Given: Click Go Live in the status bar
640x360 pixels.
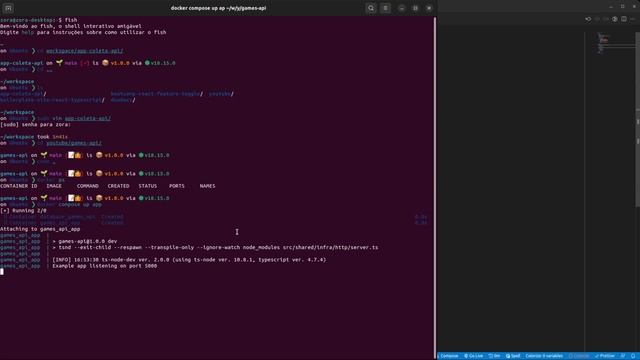Looking at the screenshot, I should click(473, 356).
